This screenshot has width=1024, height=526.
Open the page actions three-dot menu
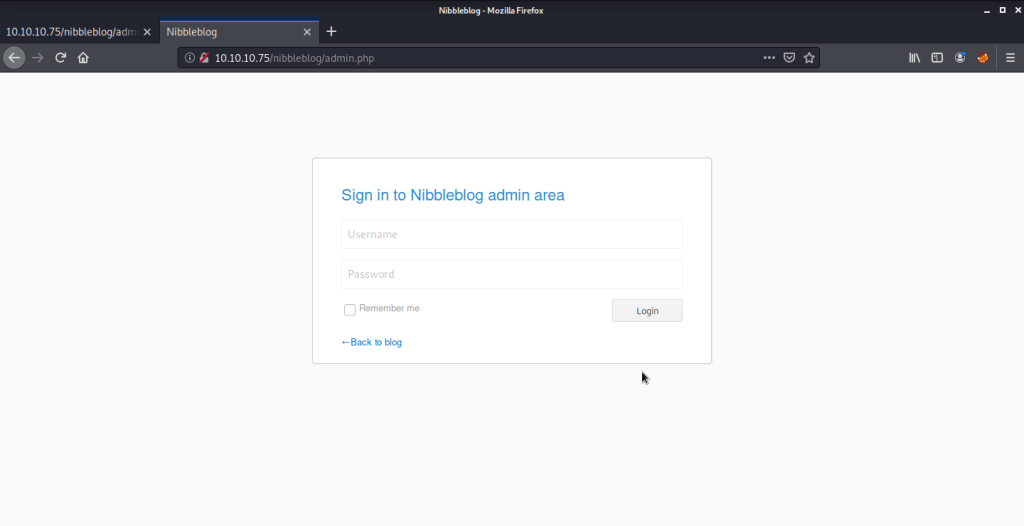coord(769,58)
